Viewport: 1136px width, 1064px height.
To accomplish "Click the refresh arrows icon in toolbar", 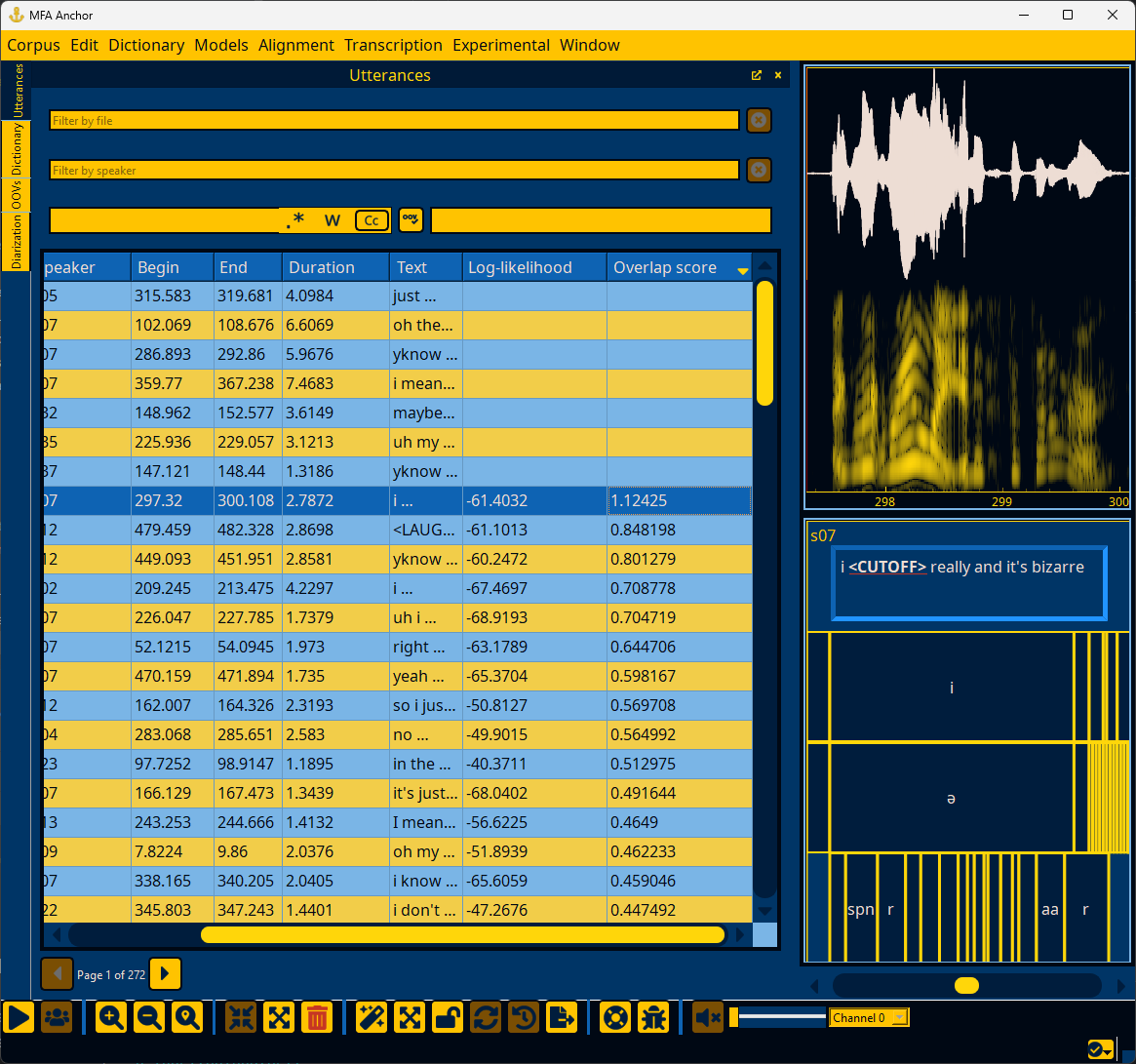I will pyautogui.click(x=486, y=1017).
